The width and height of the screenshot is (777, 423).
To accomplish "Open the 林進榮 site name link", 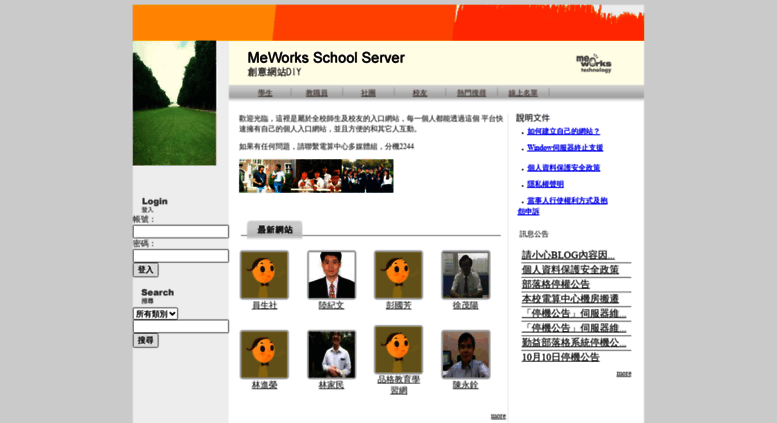I will pyautogui.click(x=265, y=385).
